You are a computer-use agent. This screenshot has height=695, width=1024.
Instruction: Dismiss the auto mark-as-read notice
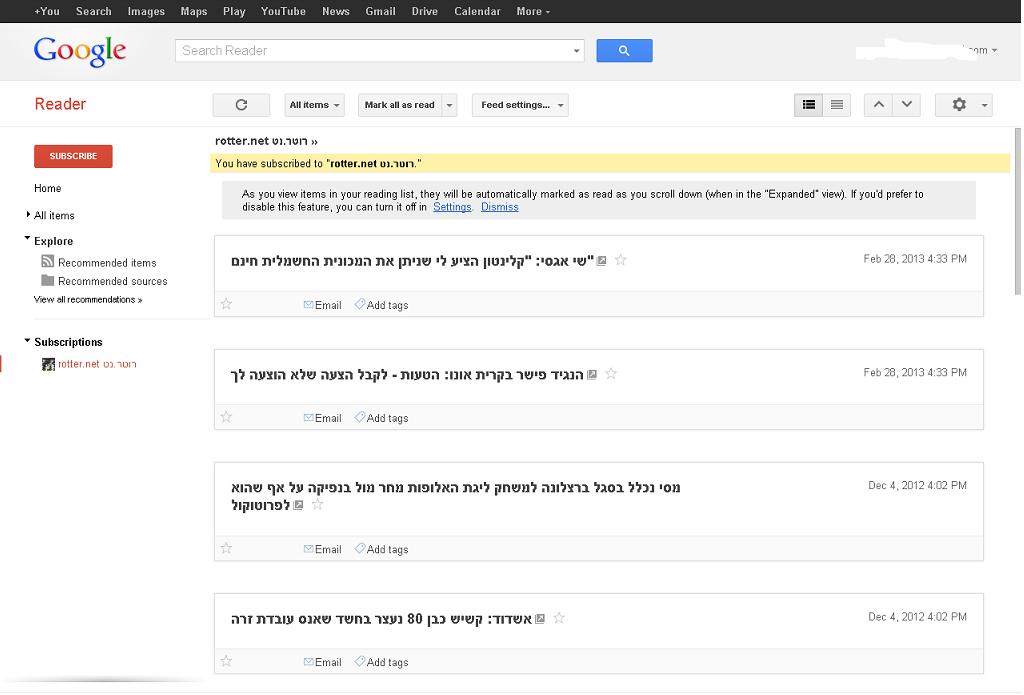[499, 207]
